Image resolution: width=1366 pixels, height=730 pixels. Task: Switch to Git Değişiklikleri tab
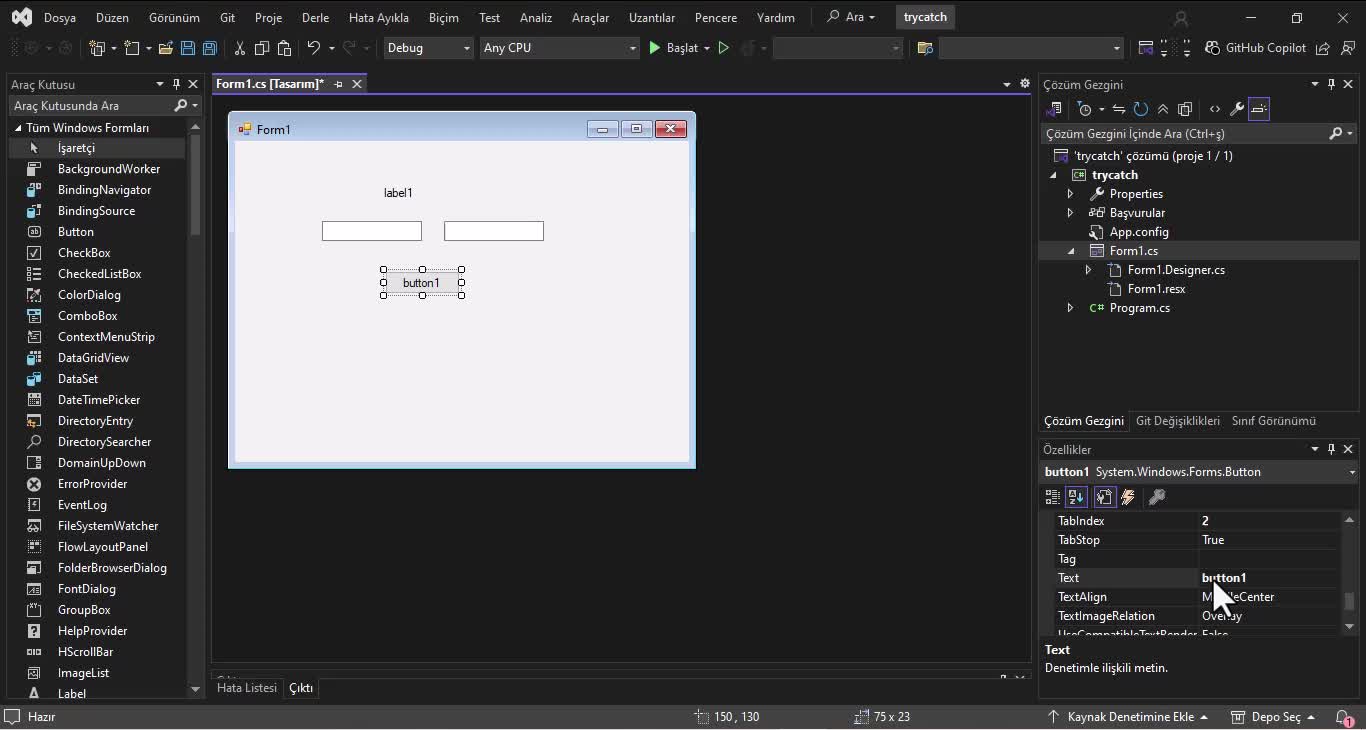point(1178,421)
